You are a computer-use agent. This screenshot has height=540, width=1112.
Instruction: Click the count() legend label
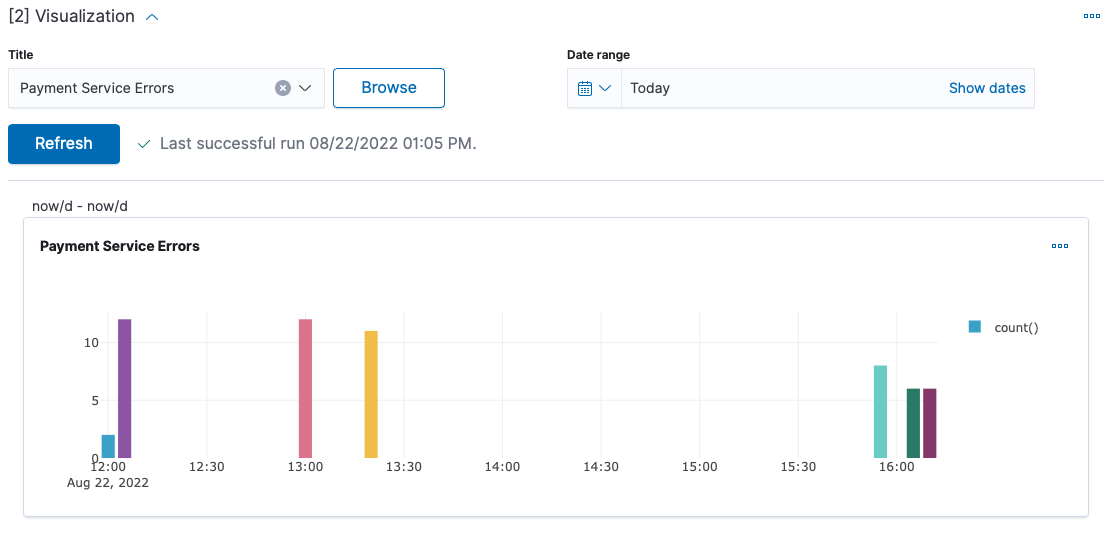tap(1016, 327)
